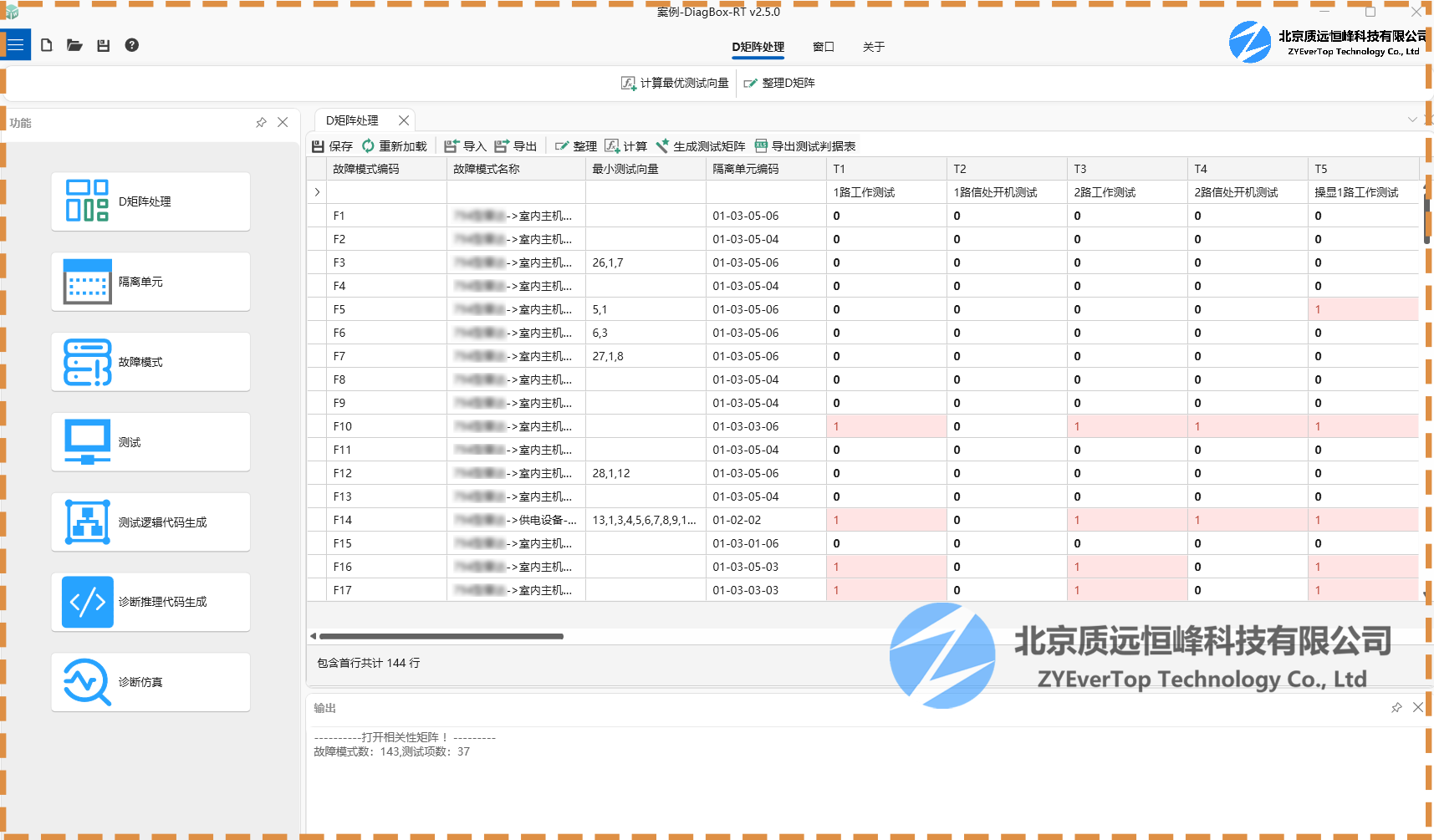Select row F14 code cell

386,520
